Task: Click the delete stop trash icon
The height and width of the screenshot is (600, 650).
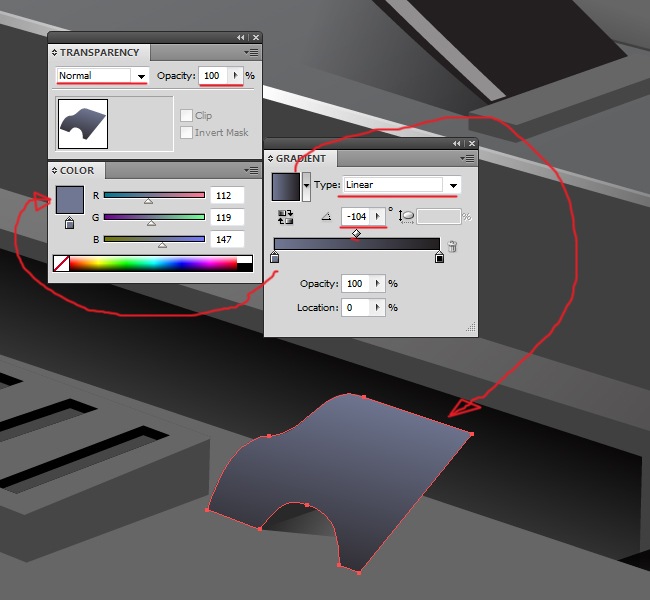Action: point(452,246)
